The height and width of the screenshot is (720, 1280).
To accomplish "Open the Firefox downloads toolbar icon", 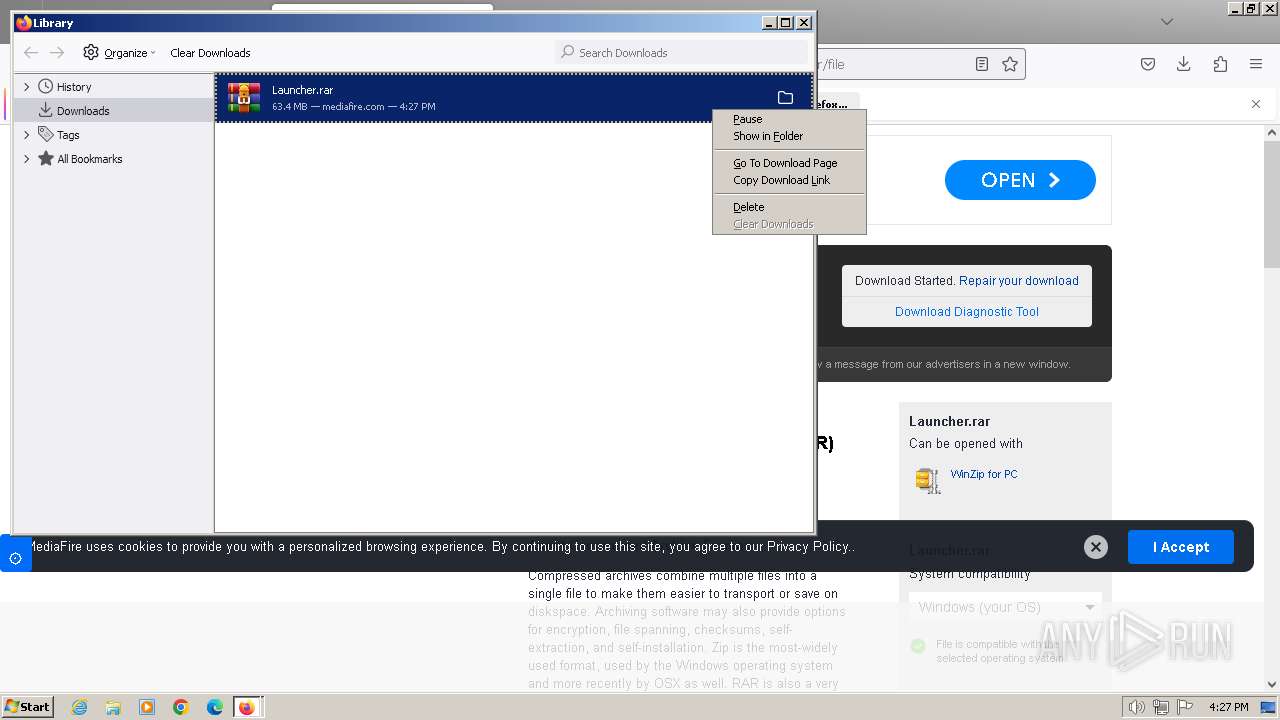I will point(1184,64).
